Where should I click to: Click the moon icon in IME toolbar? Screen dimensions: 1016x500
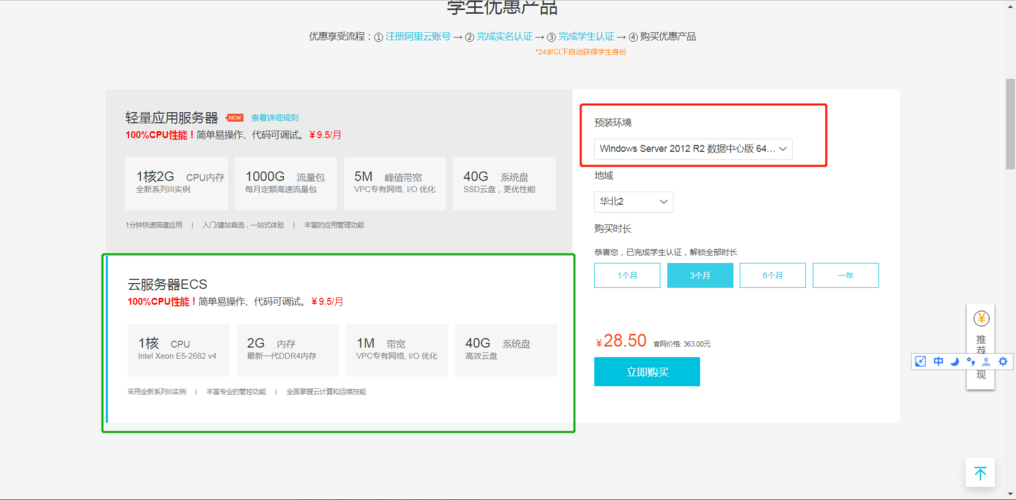point(954,361)
